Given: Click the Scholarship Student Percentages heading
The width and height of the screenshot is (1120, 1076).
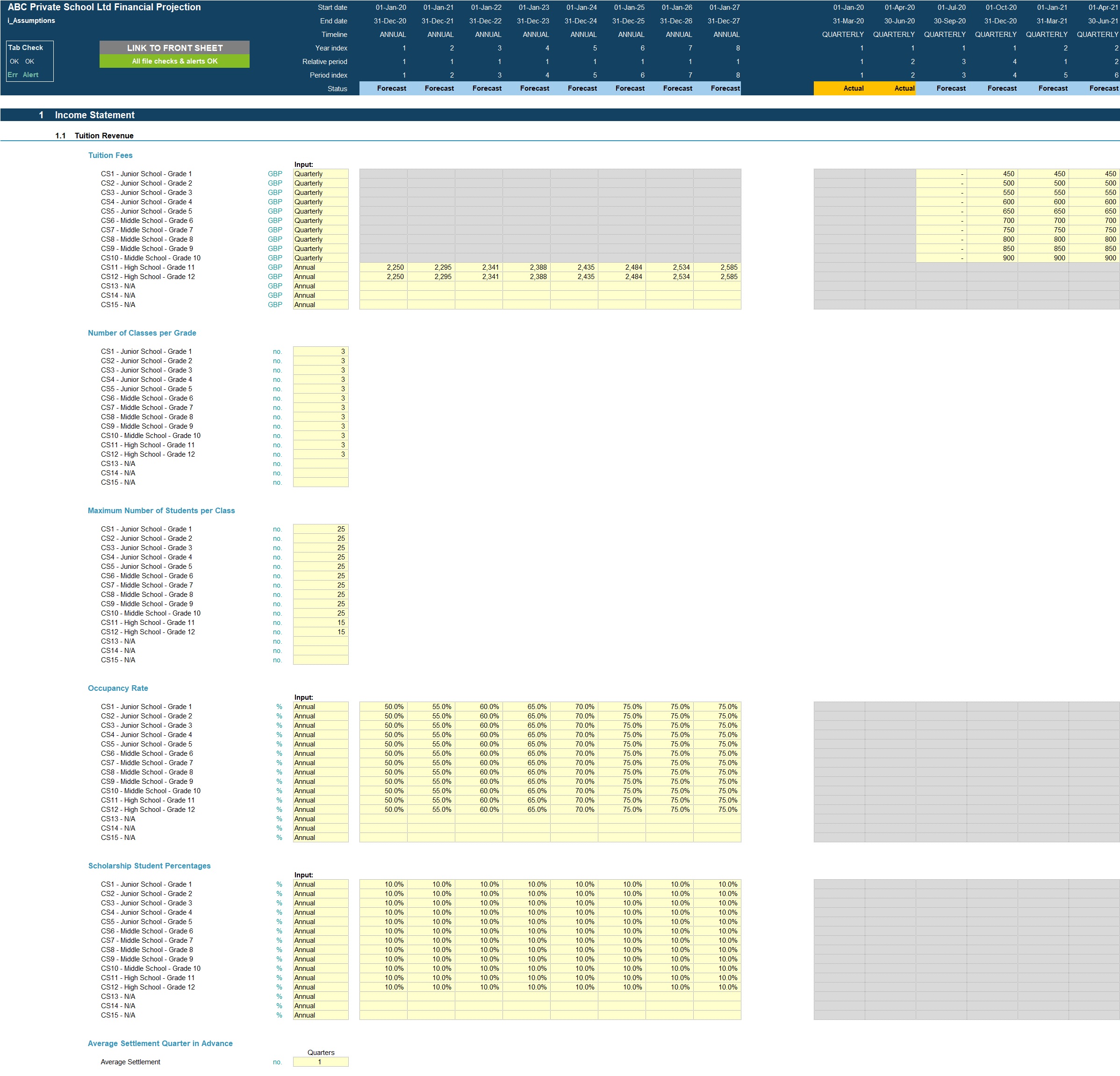Looking at the screenshot, I should click(149, 866).
